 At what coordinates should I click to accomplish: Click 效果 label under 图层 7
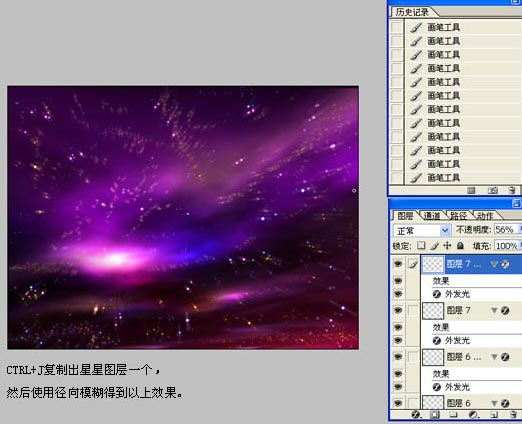(x=441, y=327)
